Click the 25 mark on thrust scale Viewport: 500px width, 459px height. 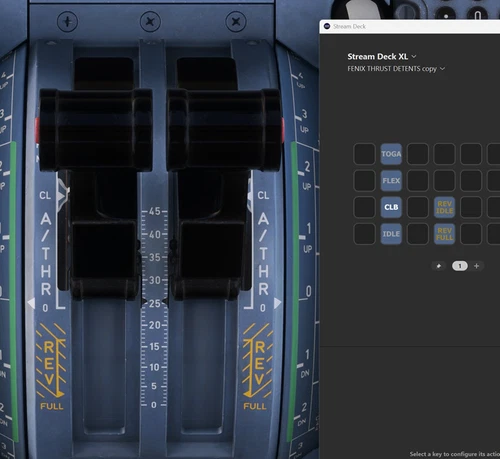[x=155, y=303]
